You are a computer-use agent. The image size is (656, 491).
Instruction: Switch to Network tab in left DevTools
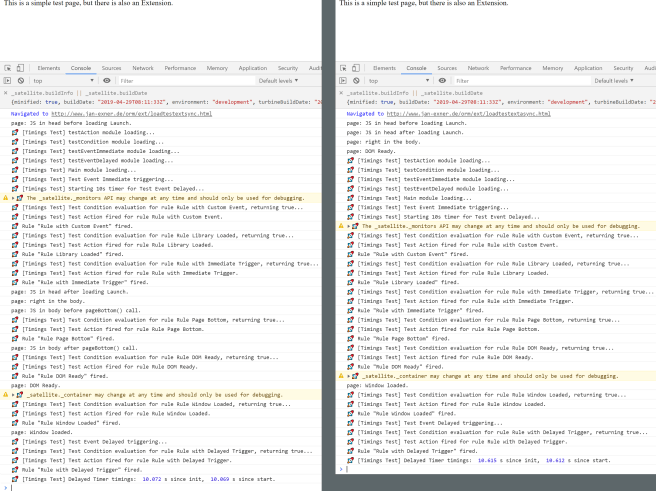point(143,68)
